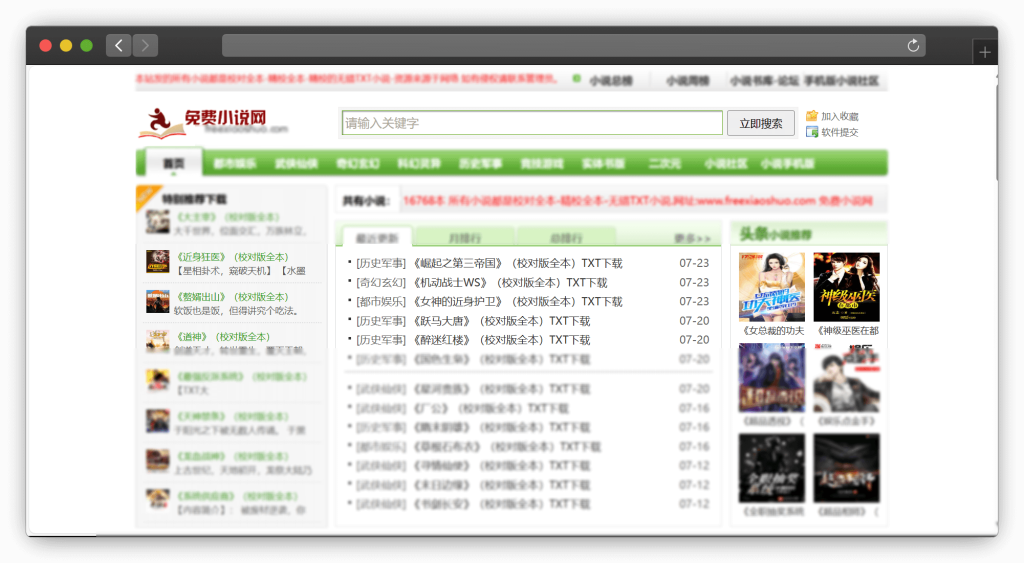Open the 神级巫医在都 book cover
The image size is (1024, 563).
pyautogui.click(x=846, y=287)
